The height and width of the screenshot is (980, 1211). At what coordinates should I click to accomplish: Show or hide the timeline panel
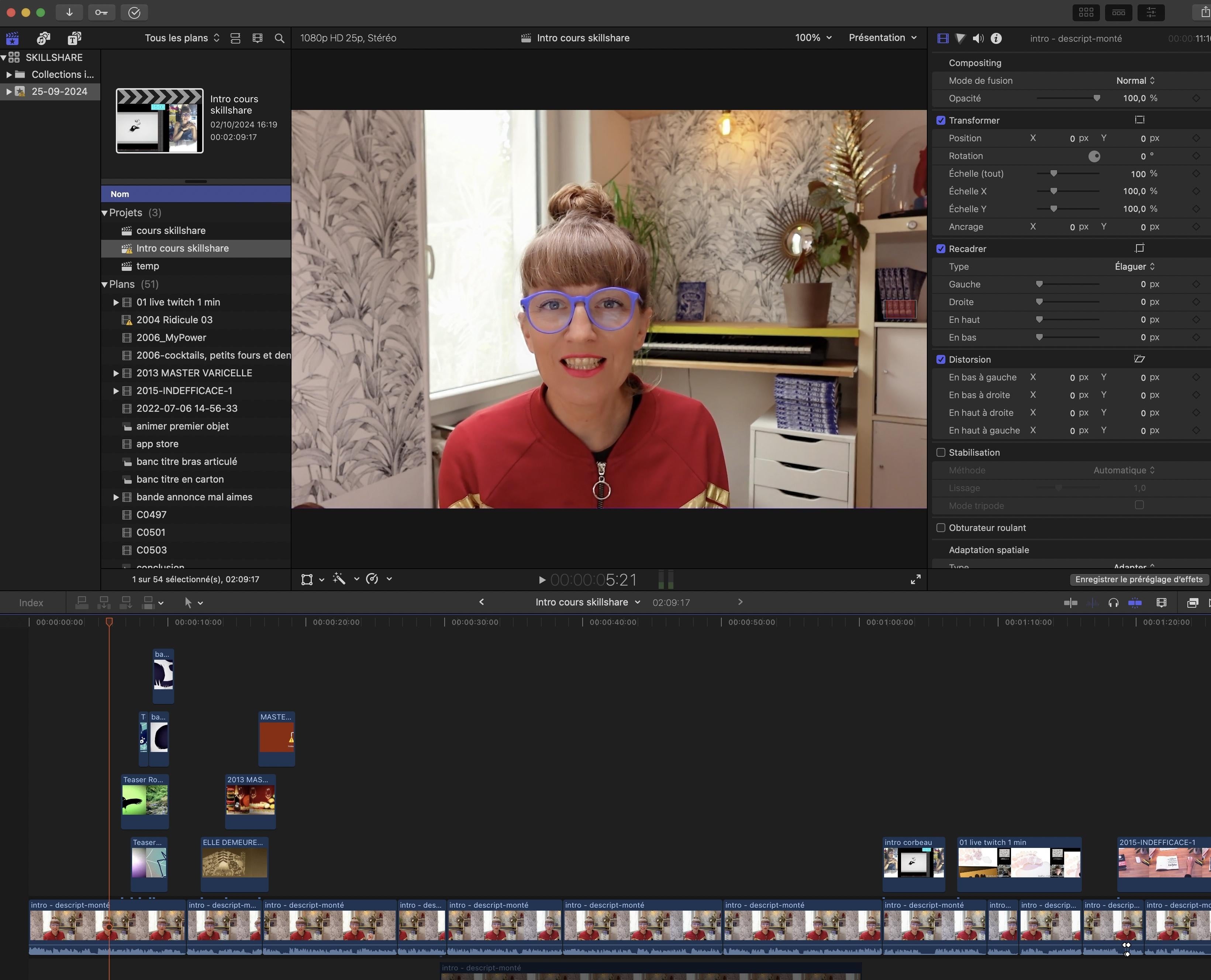(1118, 13)
